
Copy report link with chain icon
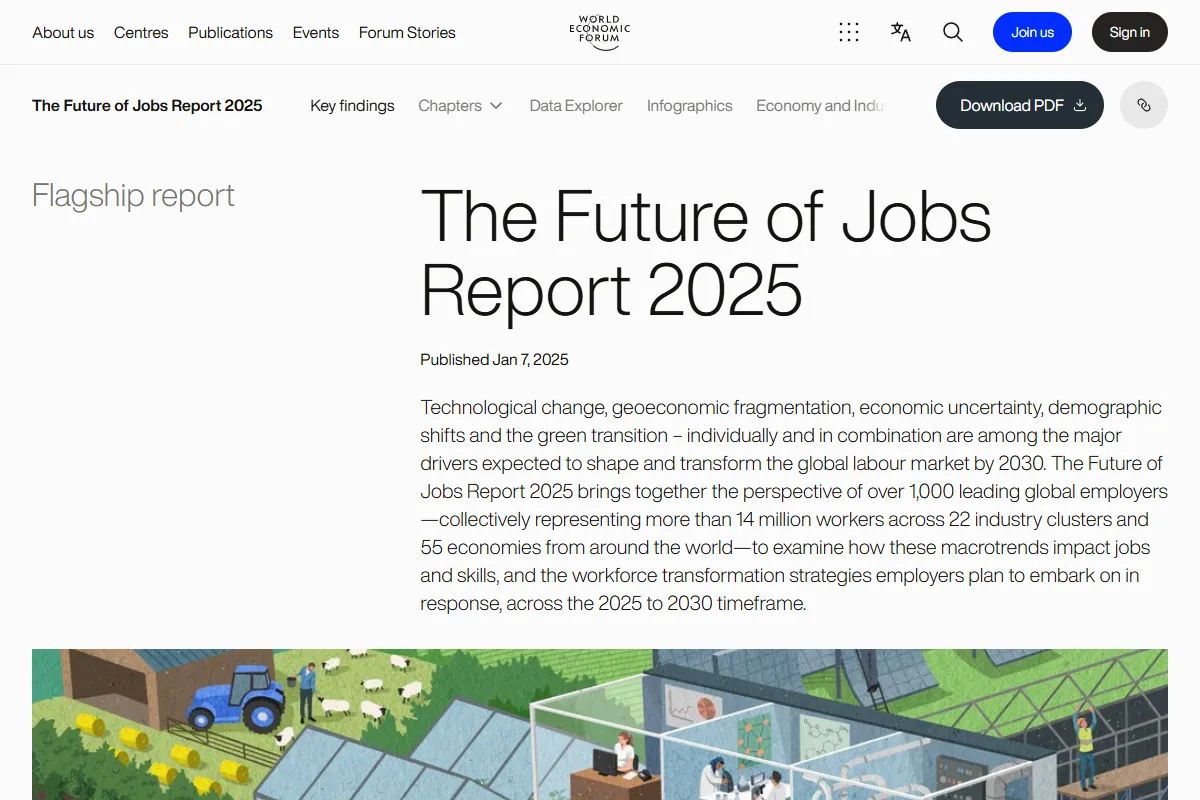tap(1144, 105)
